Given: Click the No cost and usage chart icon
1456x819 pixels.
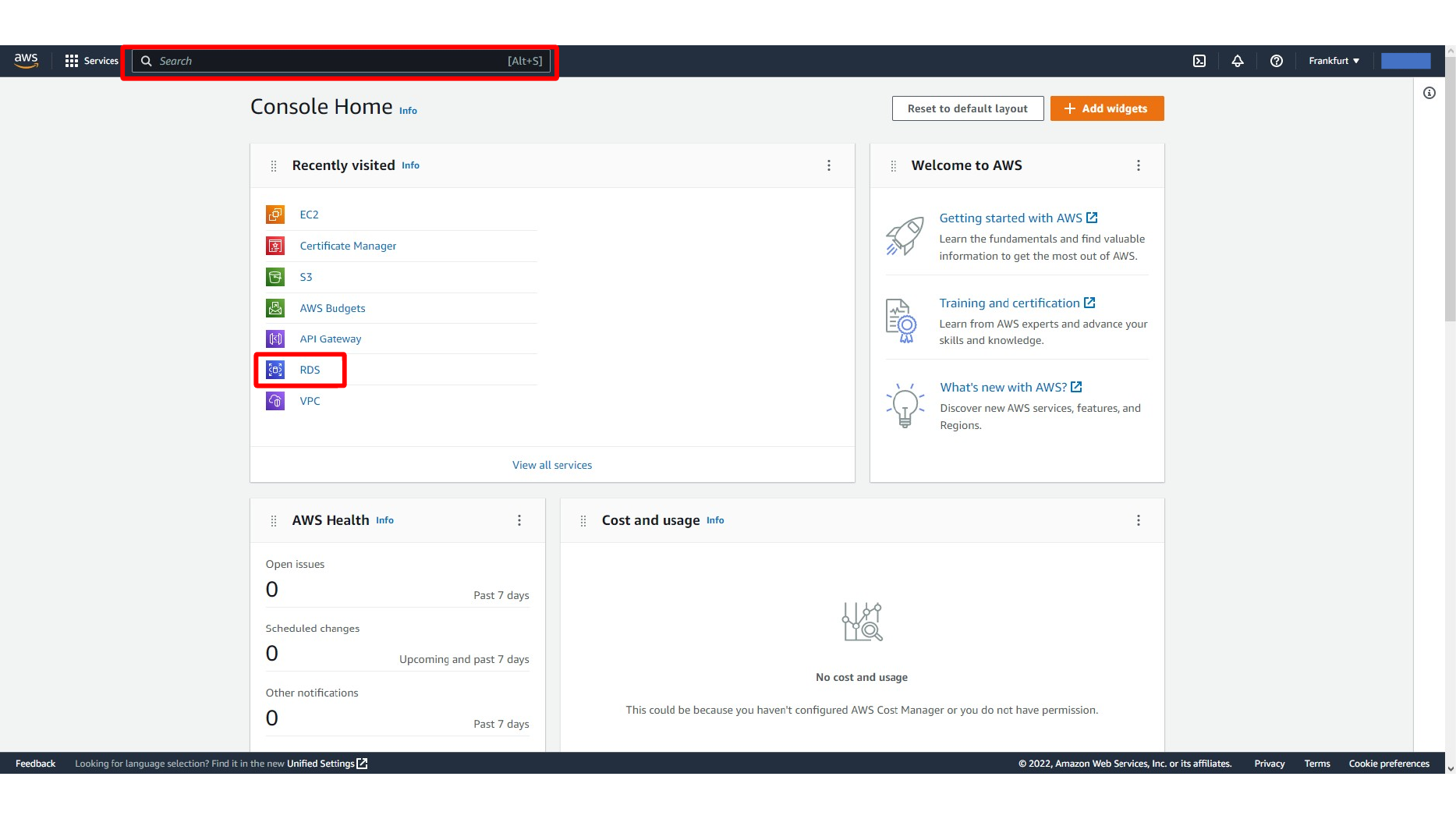Looking at the screenshot, I should [x=862, y=622].
